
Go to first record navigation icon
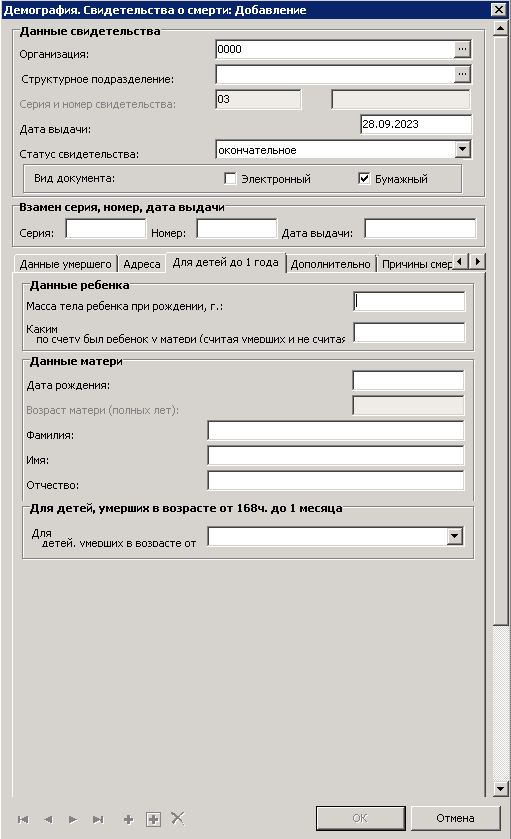point(23,819)
